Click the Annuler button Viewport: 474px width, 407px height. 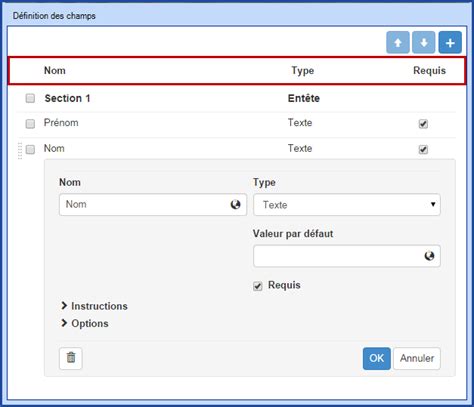click(x=417, y=358)
